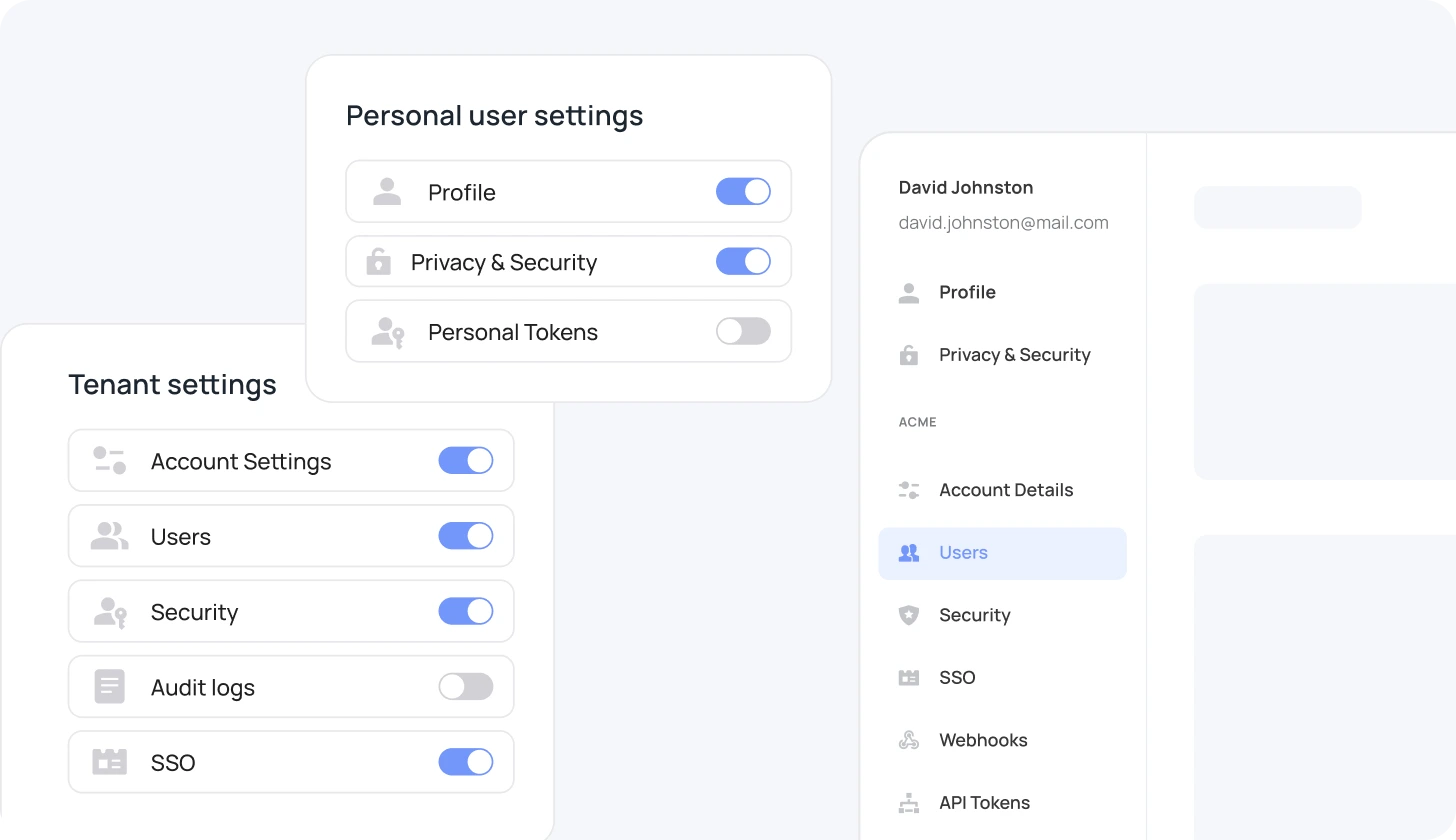The height and width of the screenshot is (840, 1456).
Task: Click the SSO badge icon in sidebar
Action: tap(909, 678)
